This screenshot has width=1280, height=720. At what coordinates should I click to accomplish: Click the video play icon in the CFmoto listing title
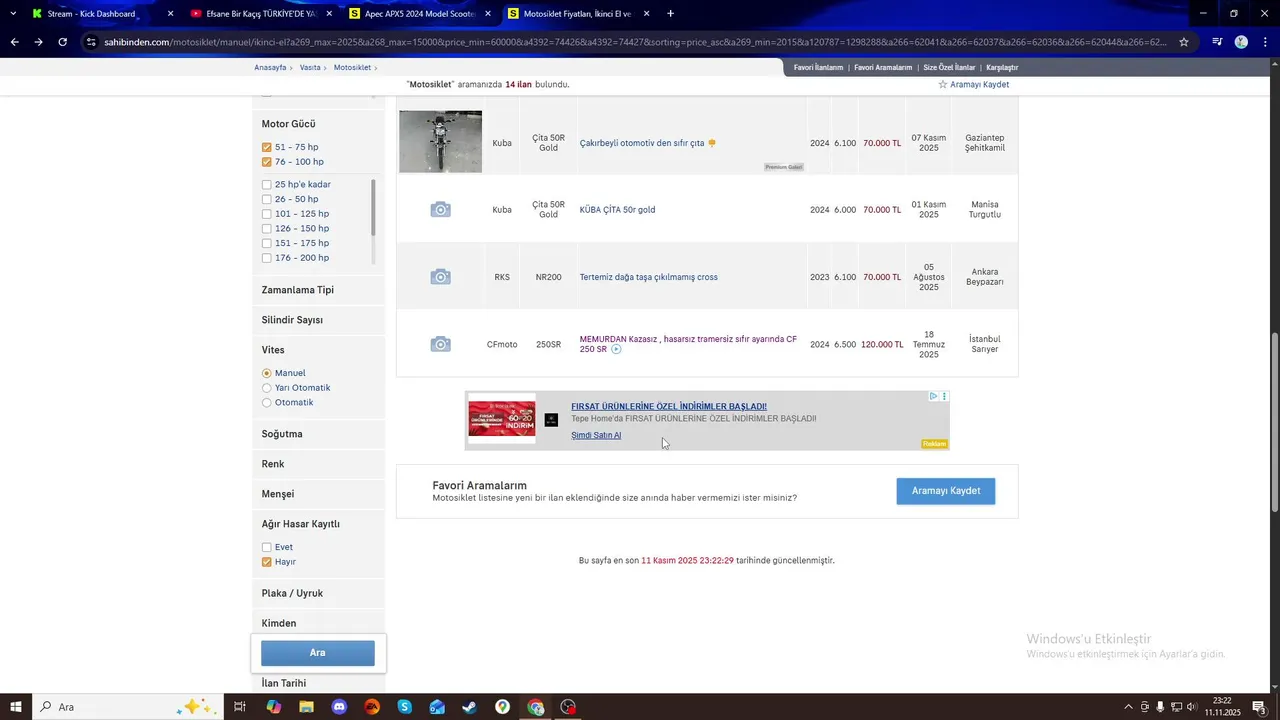616,349
